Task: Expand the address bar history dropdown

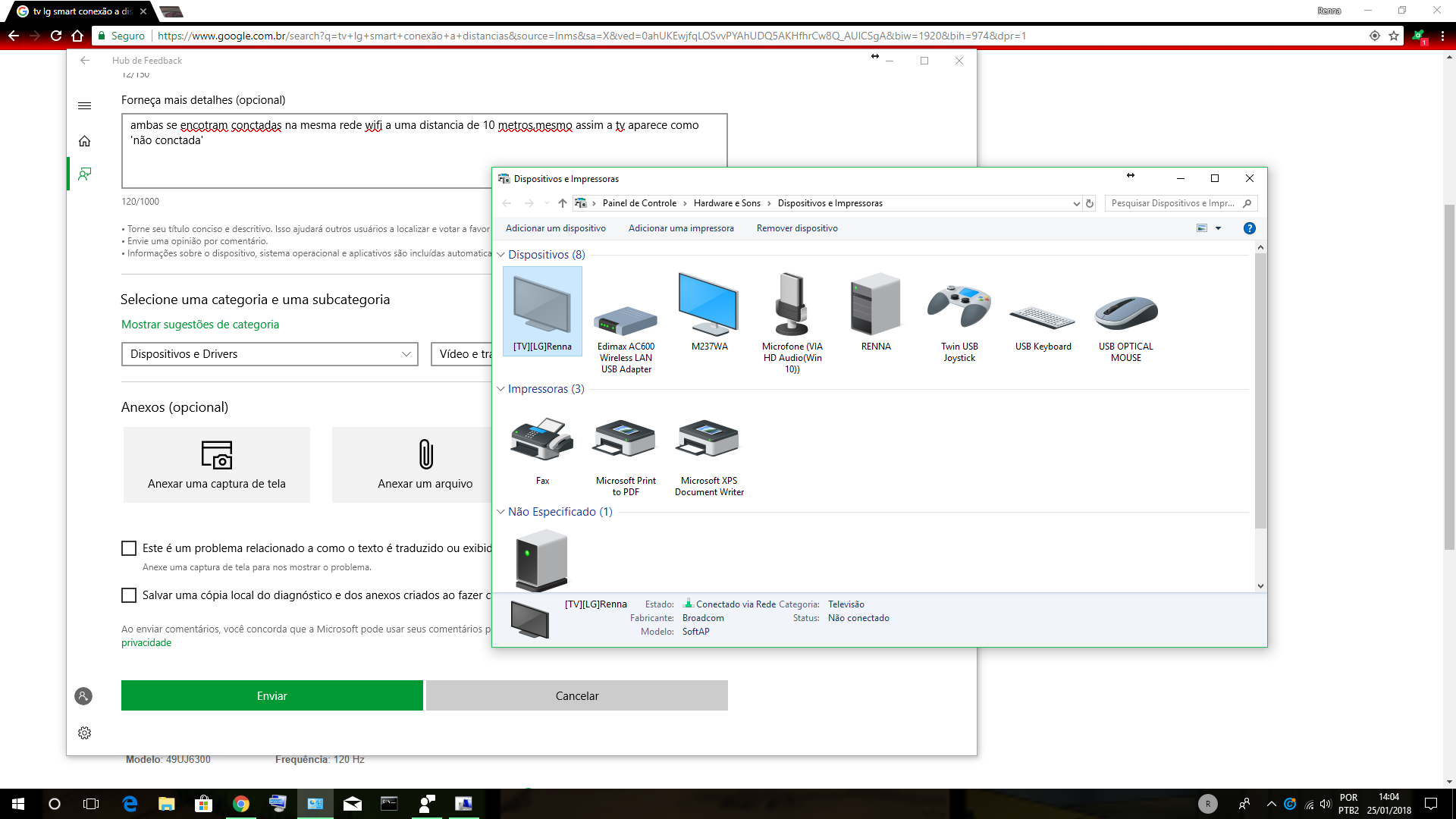Action: click(1076, 203)
